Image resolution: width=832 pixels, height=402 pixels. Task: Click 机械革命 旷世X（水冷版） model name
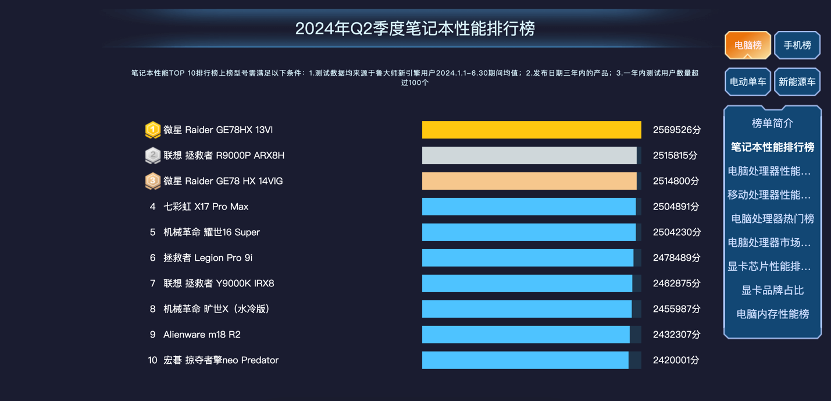click(x=216, y=309)
